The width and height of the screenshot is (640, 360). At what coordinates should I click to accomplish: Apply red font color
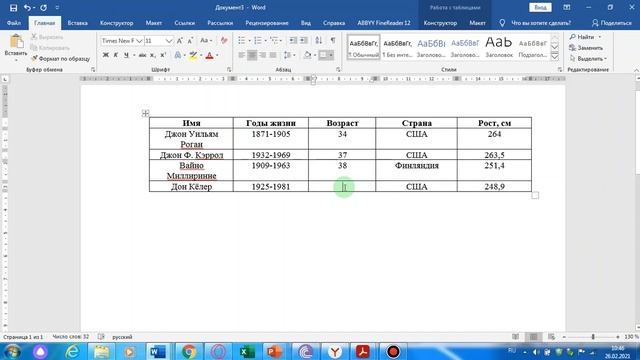[x=209, y=55]
